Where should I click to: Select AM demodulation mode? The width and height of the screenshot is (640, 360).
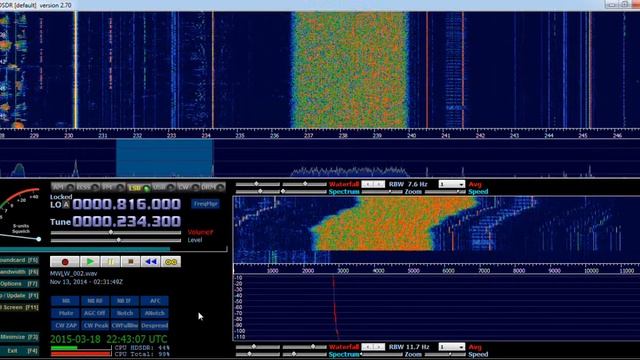click(x=62, y=187)
